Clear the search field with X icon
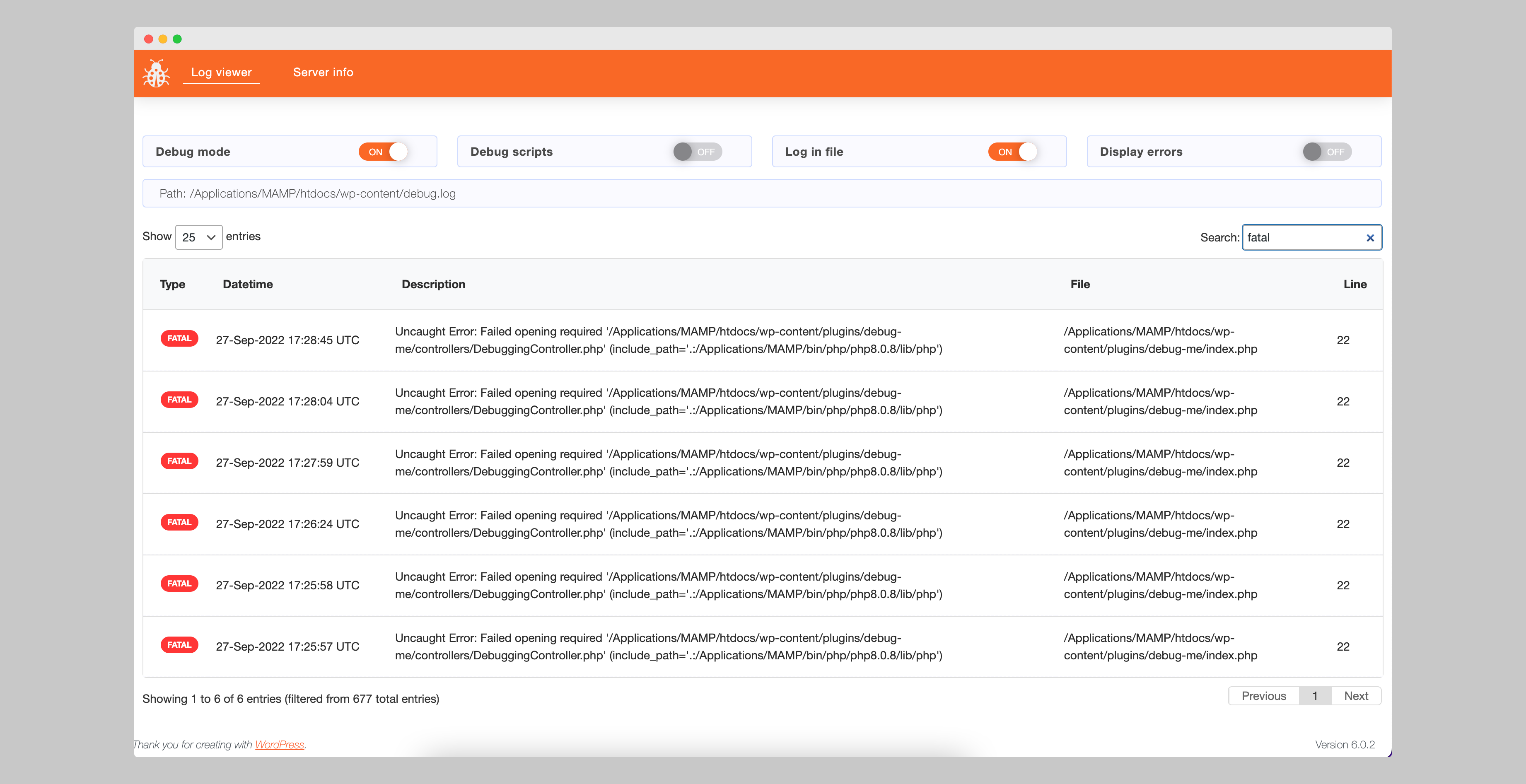 point(1369,238)
